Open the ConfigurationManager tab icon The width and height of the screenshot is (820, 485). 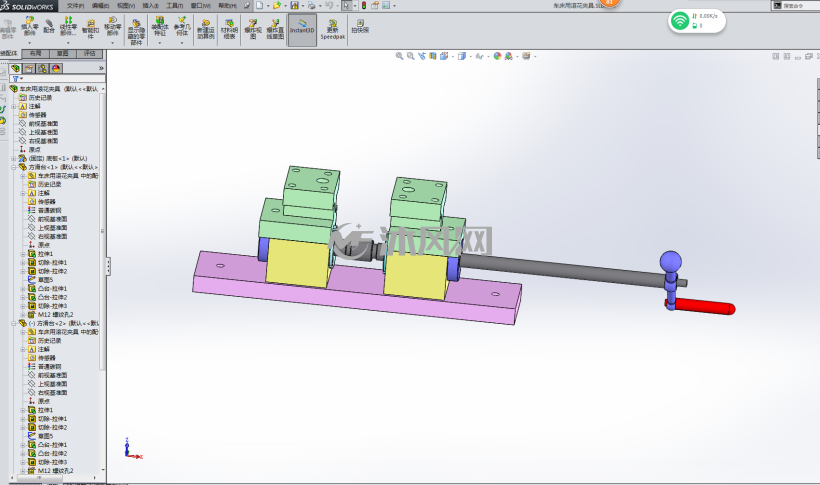click(42, 68)
